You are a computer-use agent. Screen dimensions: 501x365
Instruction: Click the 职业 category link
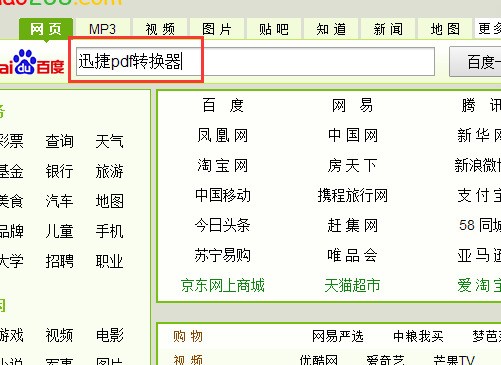(x=109, y=261)
